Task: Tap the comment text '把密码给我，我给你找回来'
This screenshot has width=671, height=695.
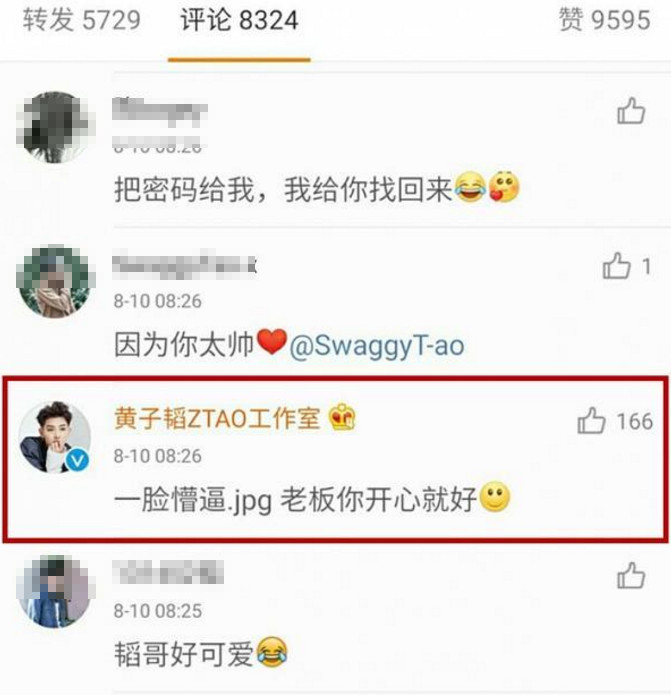Action: (283, 189)
